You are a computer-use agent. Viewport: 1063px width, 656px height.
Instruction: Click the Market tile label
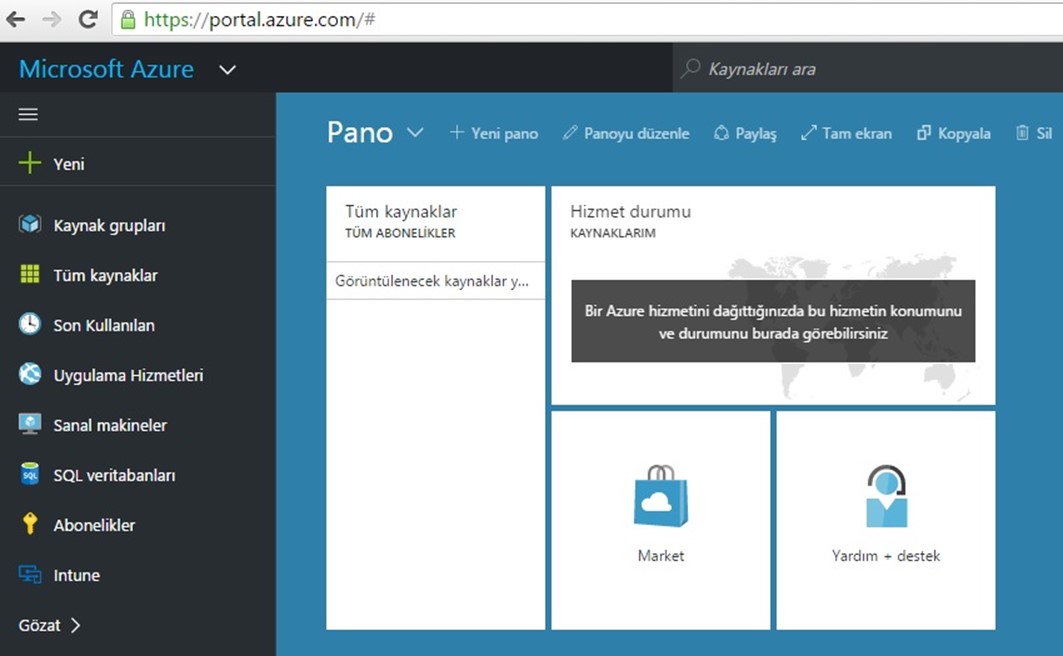point(661,556)
